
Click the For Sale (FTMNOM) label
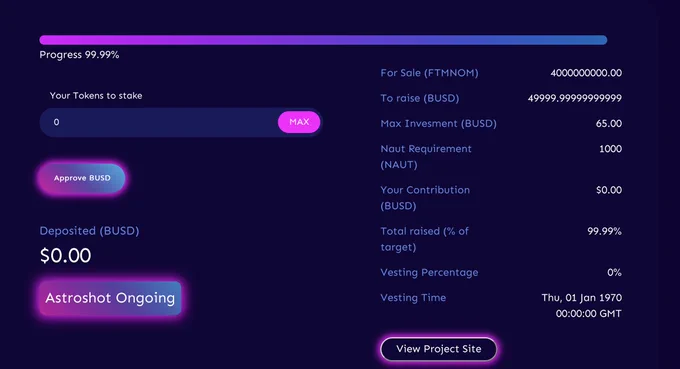pos(429,73)
